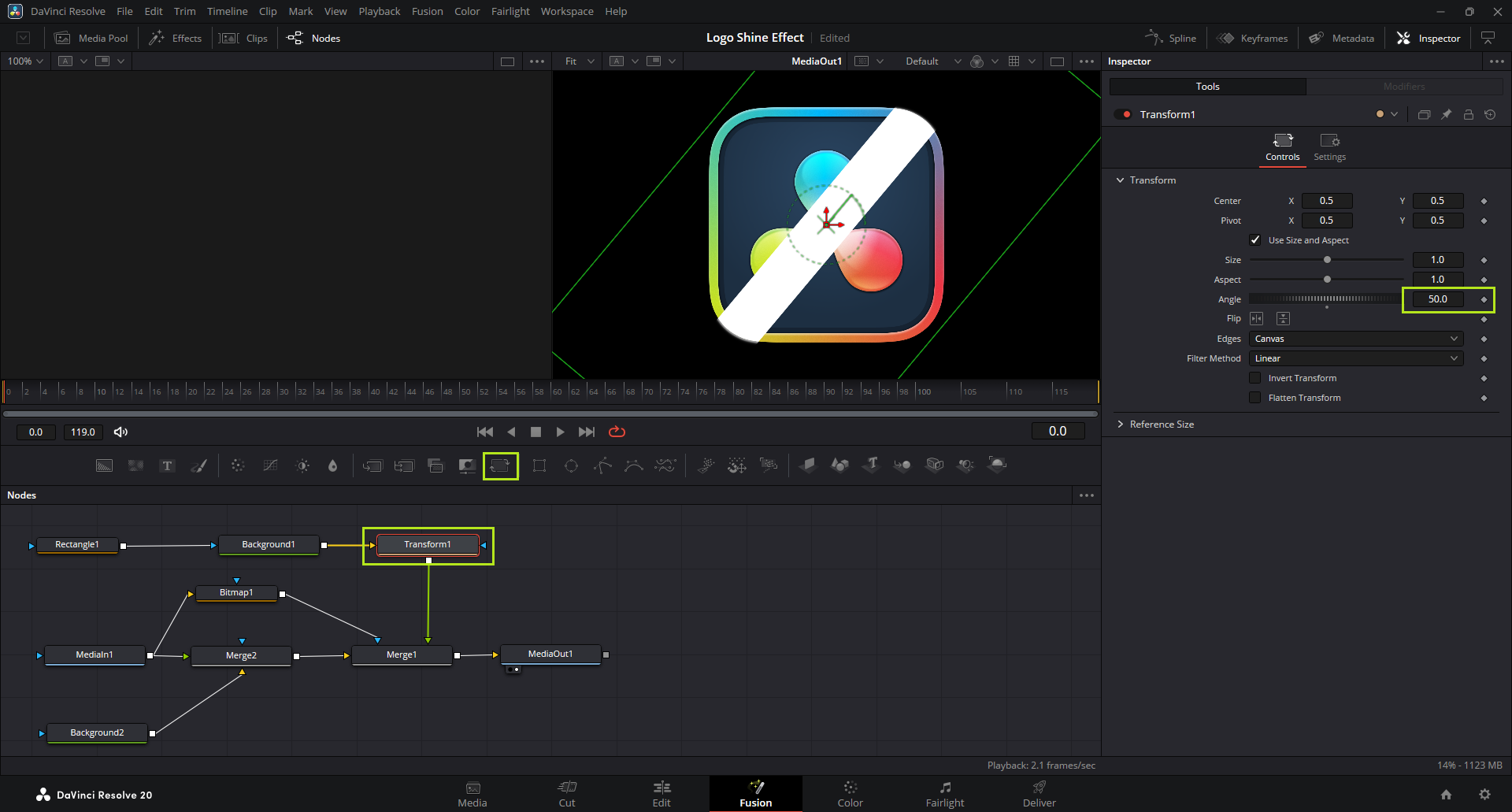Viewport: 1512px width, 812px height.
Task: Click the Paint brush tool icon
Action: pyautogui.click(x=199, y=465)
